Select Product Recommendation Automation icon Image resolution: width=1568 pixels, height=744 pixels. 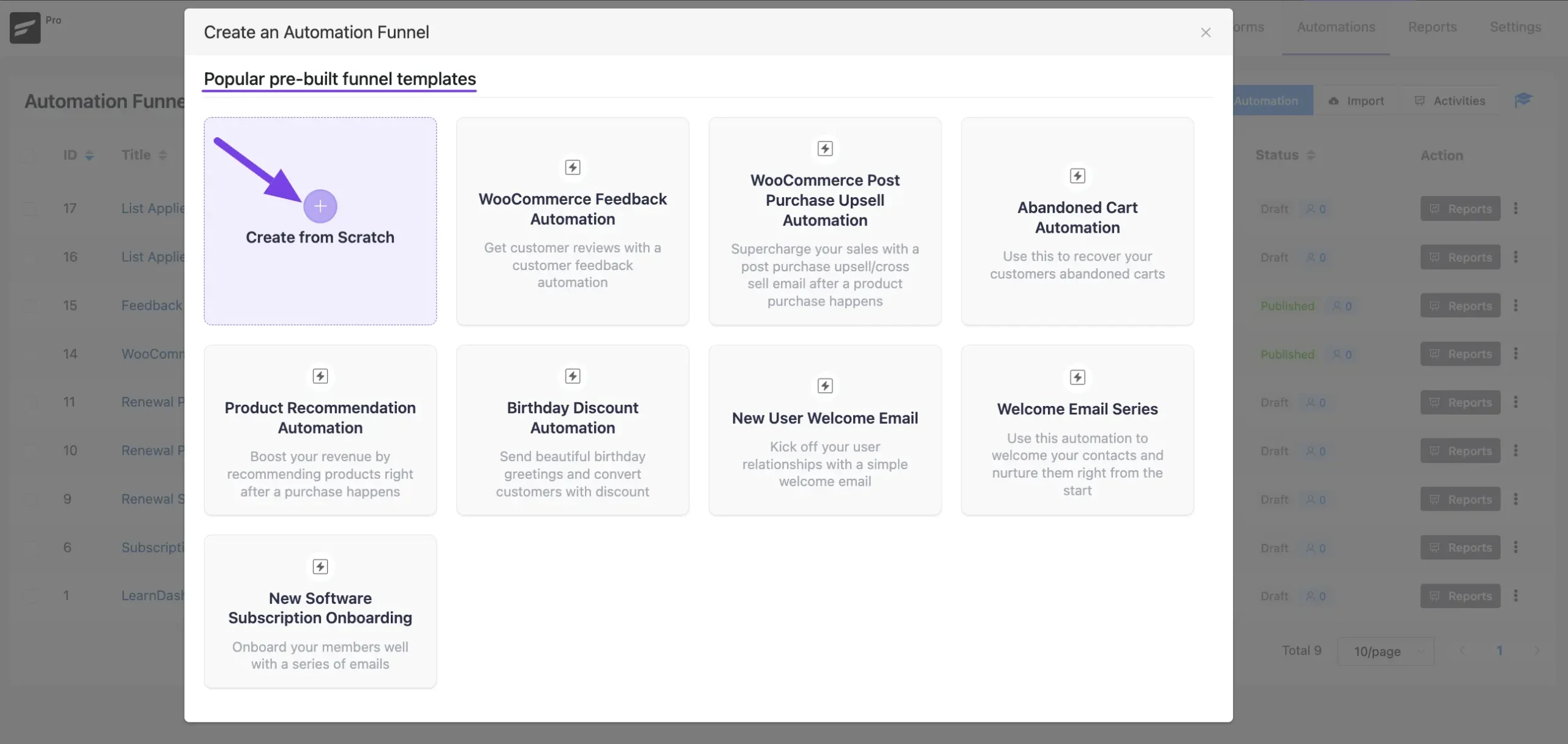(x=320, y=377)
